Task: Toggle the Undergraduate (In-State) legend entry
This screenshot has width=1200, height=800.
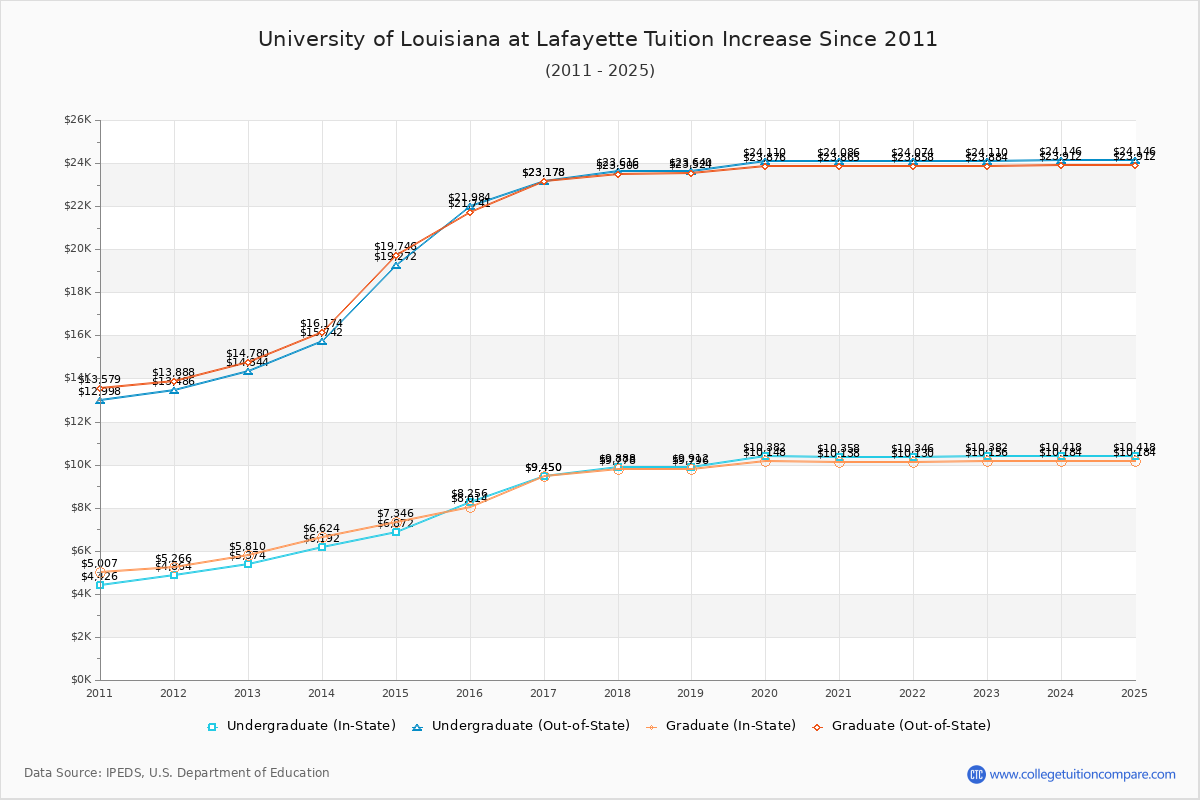Action: pos(301,726)
